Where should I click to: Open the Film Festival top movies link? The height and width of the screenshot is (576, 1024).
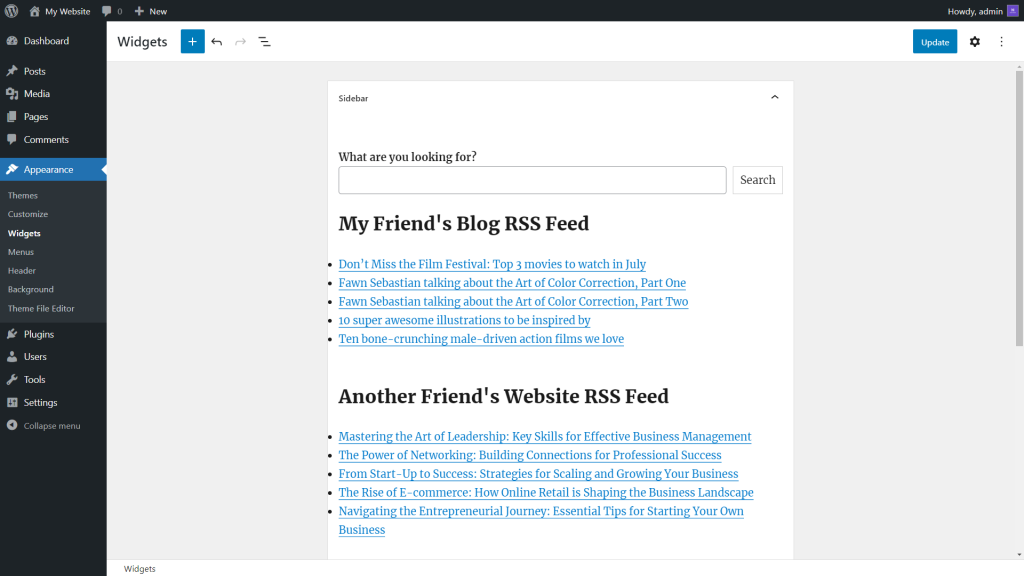pyautogui.click(x=491, y=263)
